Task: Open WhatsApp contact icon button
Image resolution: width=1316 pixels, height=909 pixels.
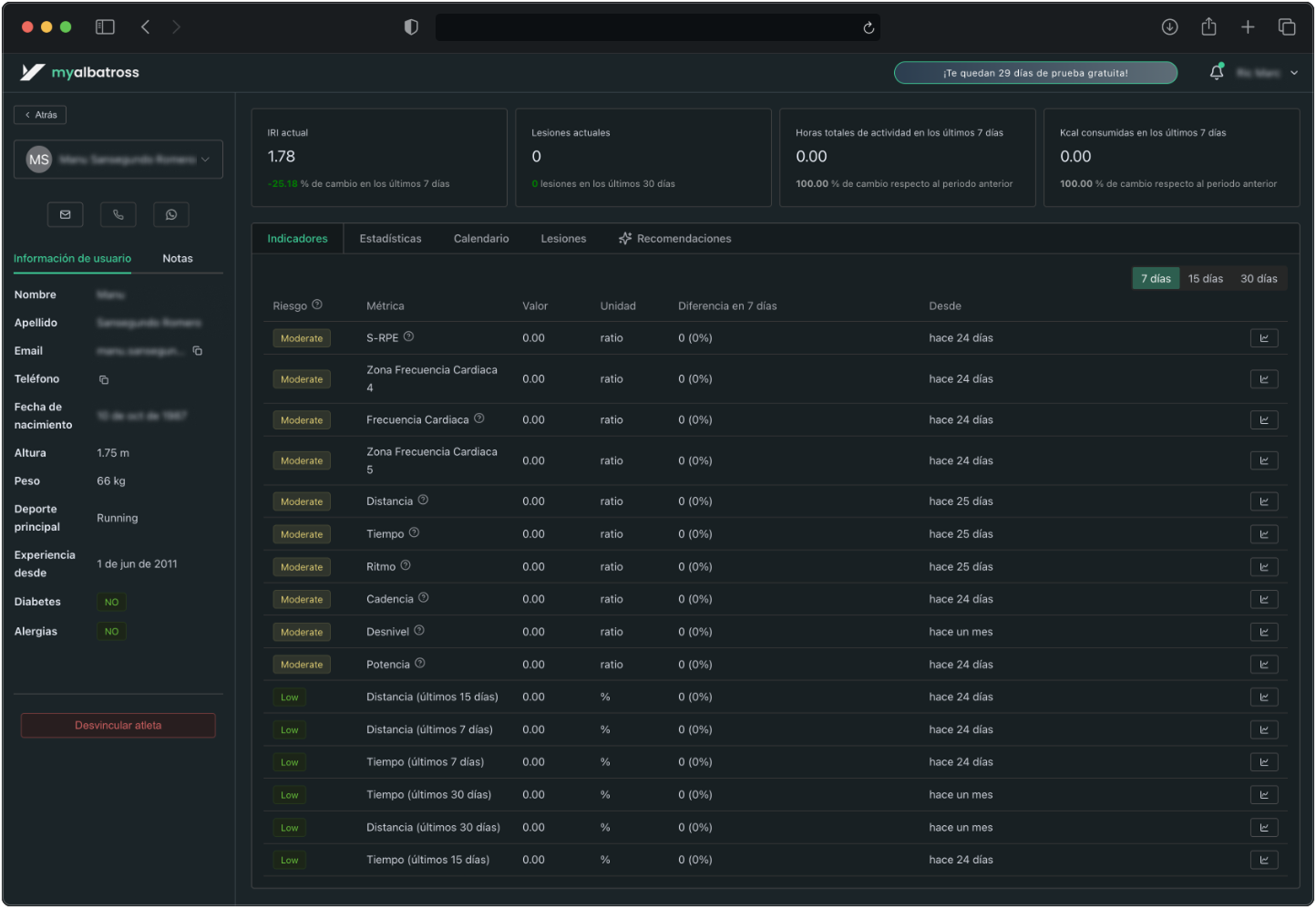Action: click(x=170, y=214)
